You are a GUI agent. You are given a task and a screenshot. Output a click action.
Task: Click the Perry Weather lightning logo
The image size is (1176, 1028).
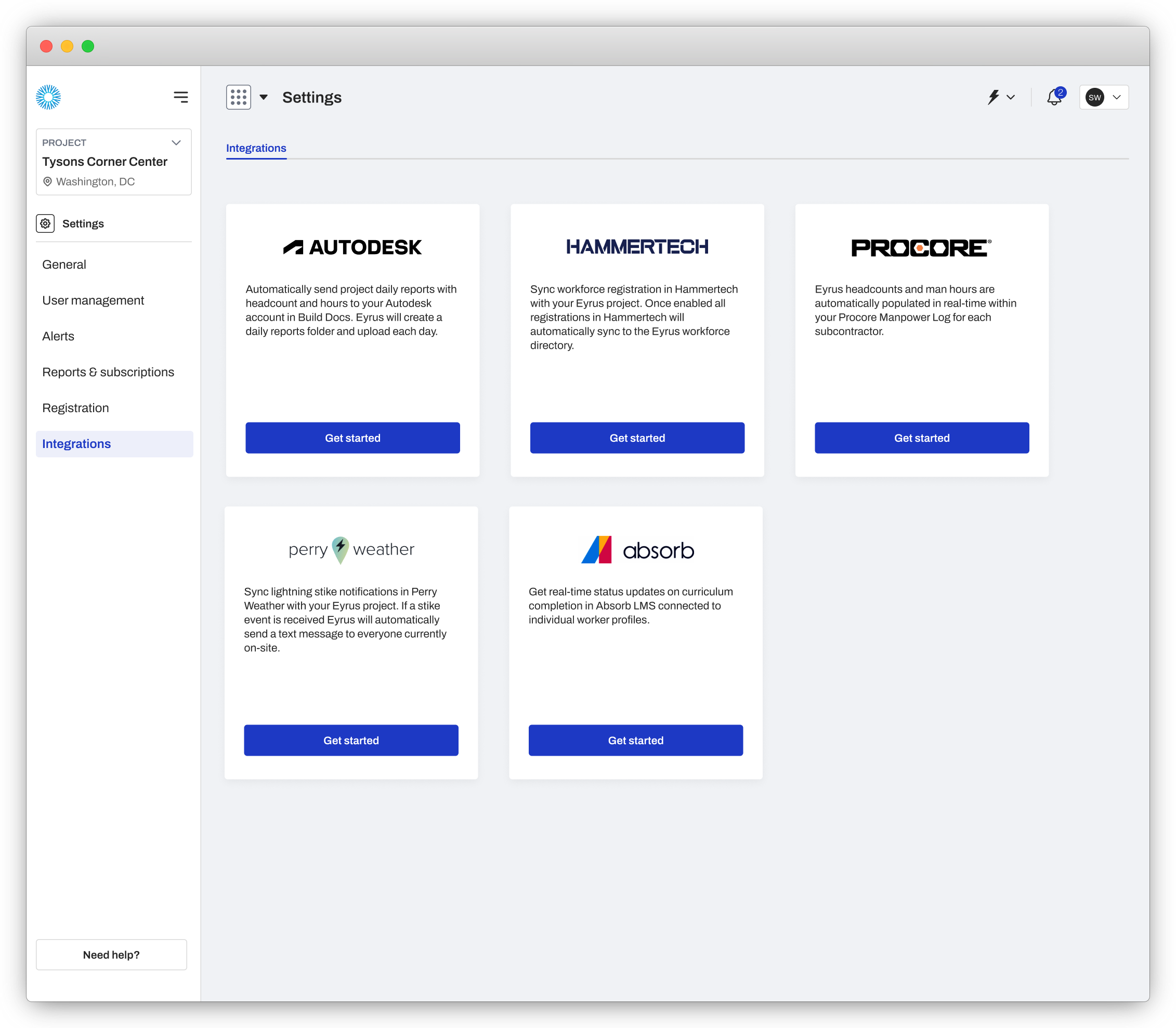(340, 549)
